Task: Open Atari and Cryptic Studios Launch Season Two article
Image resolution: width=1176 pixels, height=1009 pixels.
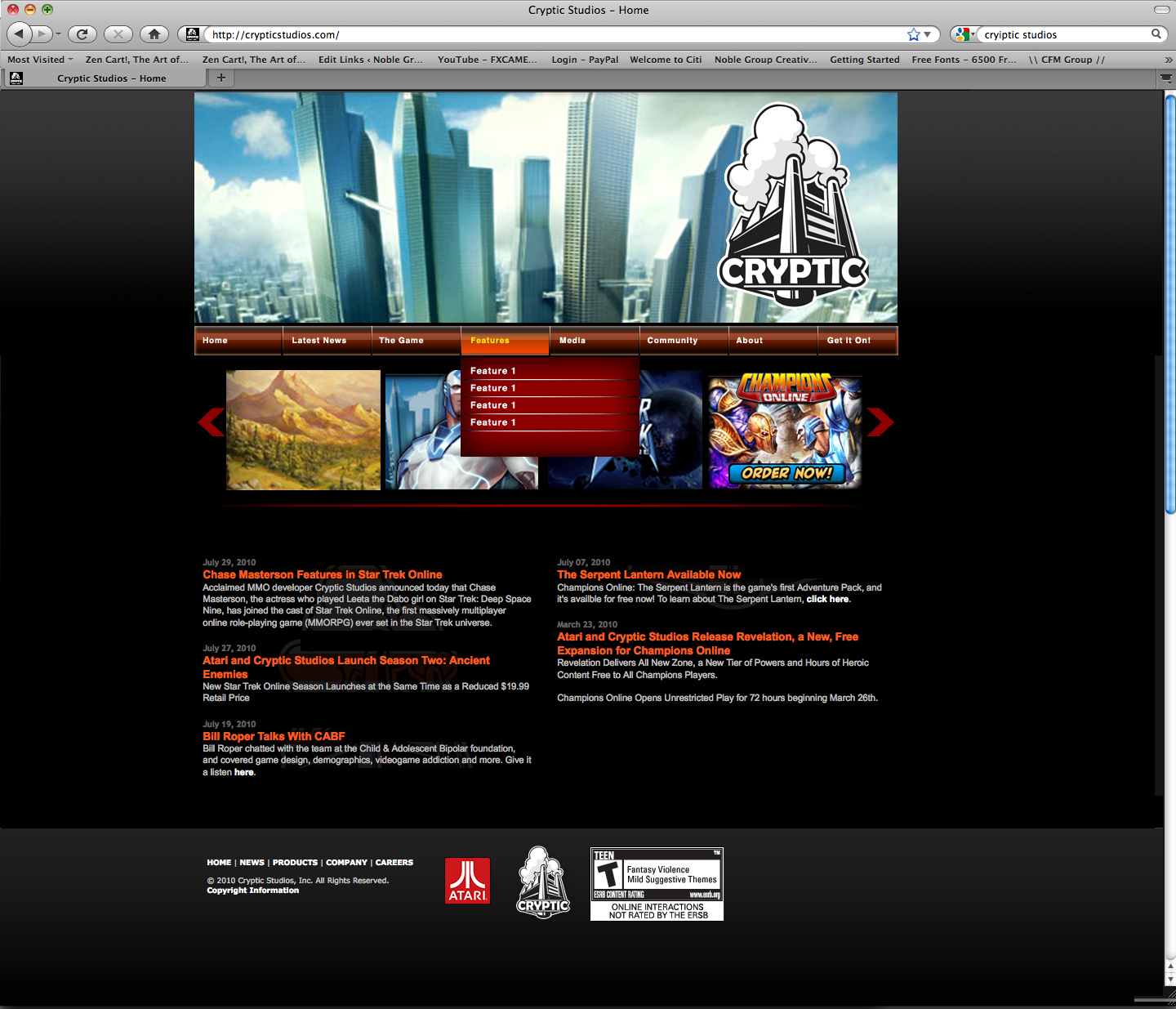Action: tap(346, 667)
